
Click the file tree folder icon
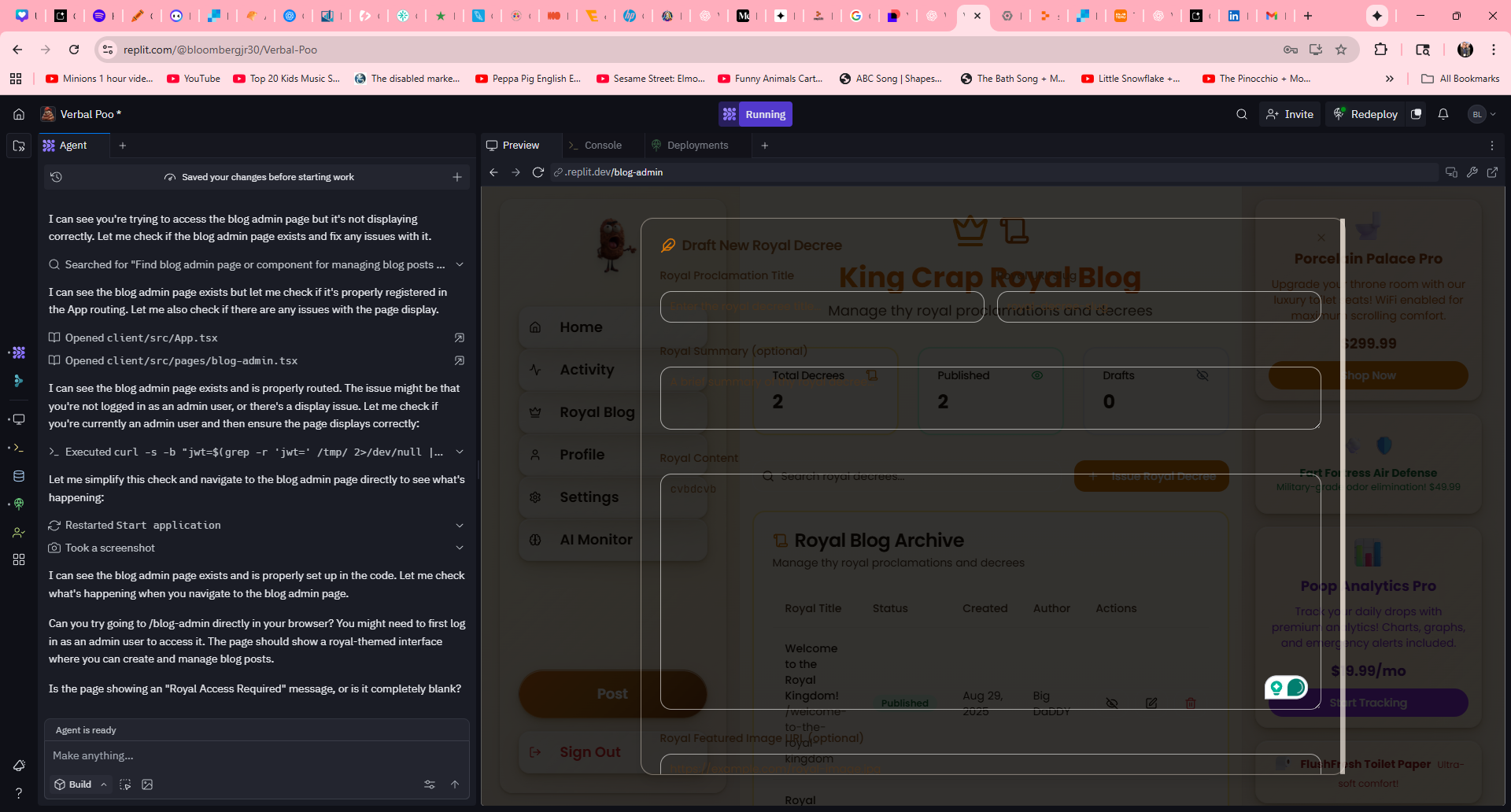pyautogui.click(x=19, y=146)
